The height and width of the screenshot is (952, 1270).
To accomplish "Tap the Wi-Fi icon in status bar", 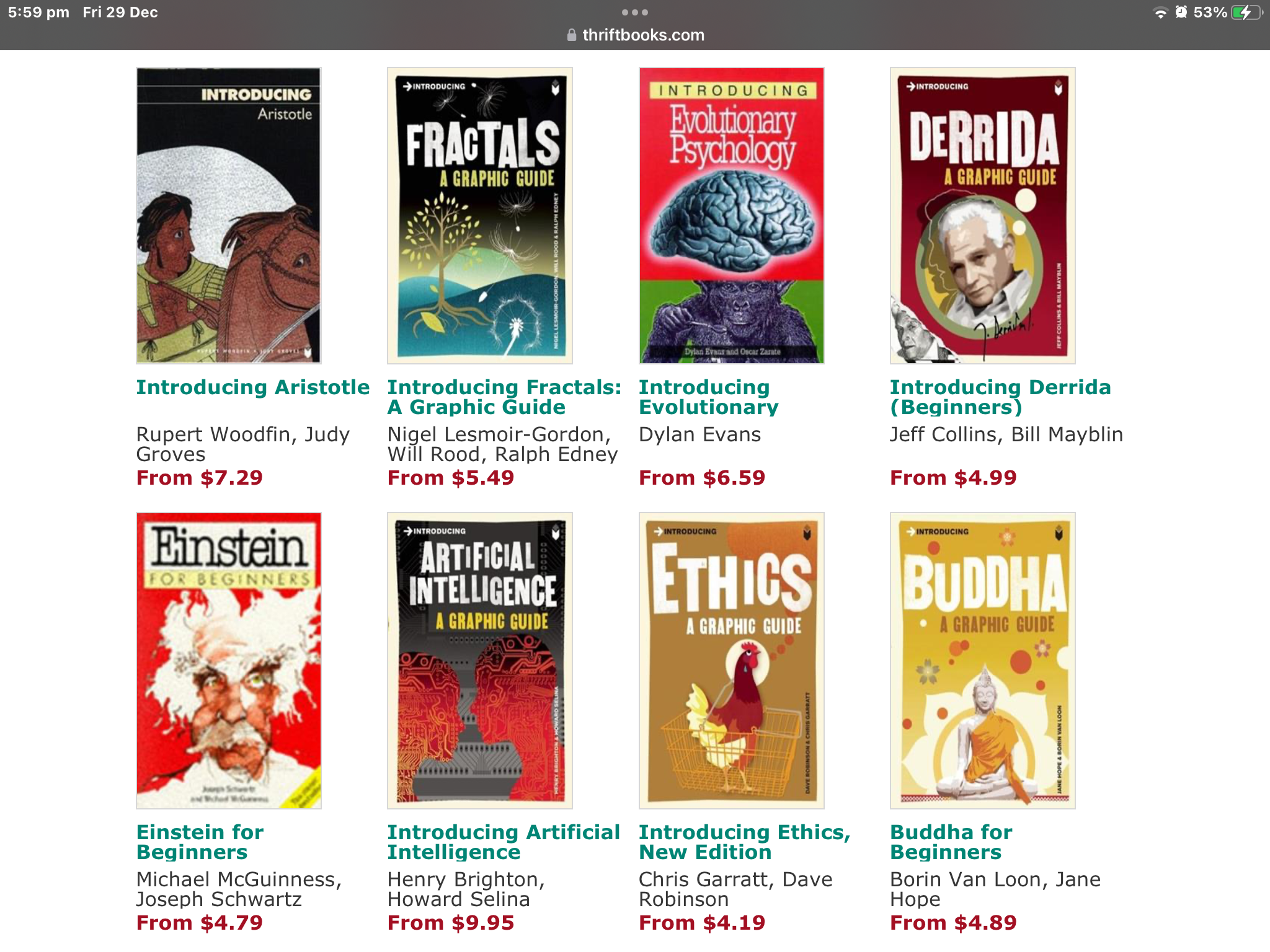I will click(1160, 12).
